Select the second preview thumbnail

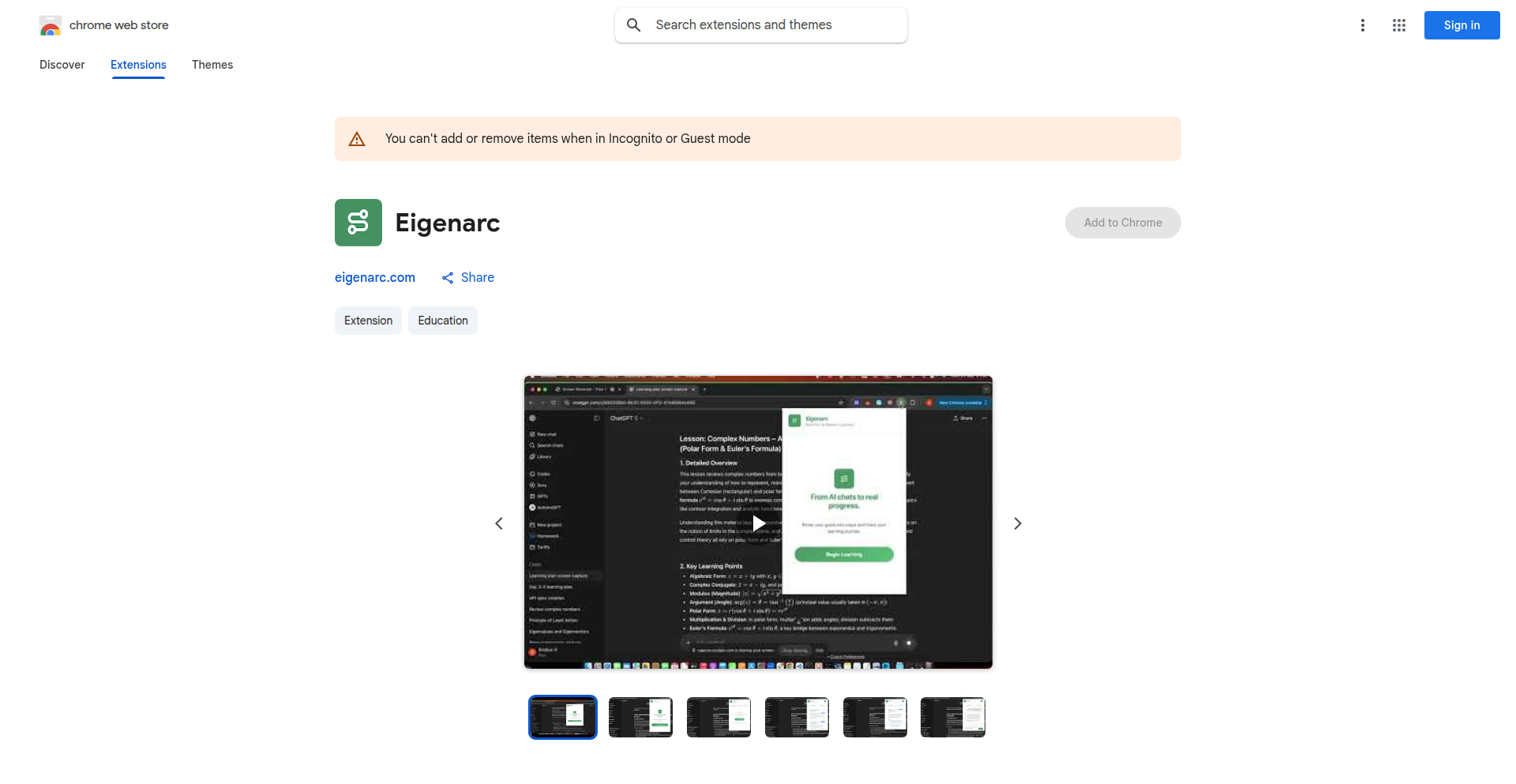[640, 717]
